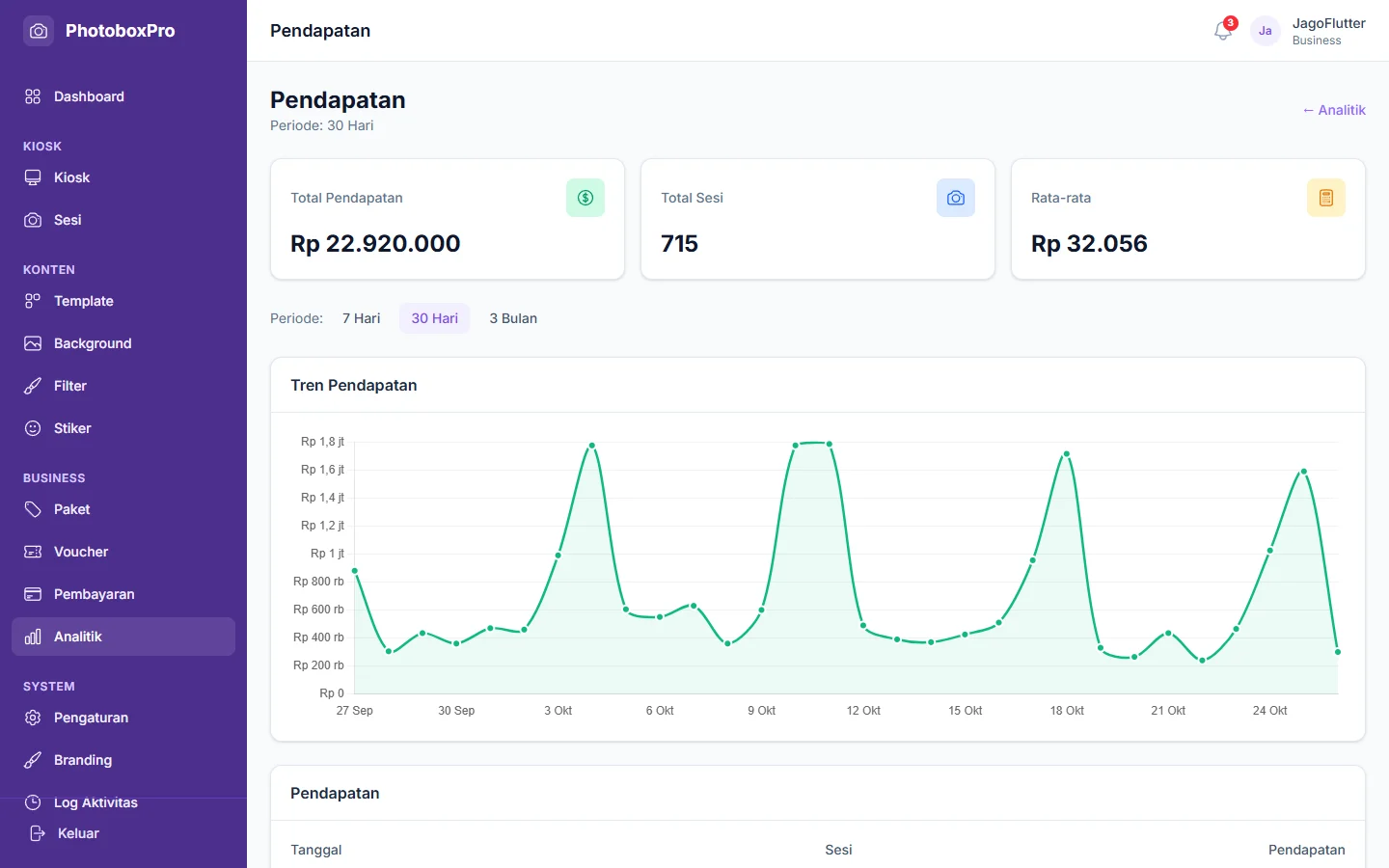Click the Template icon in sidebar

pyautogui.click(x=33, y=301)
